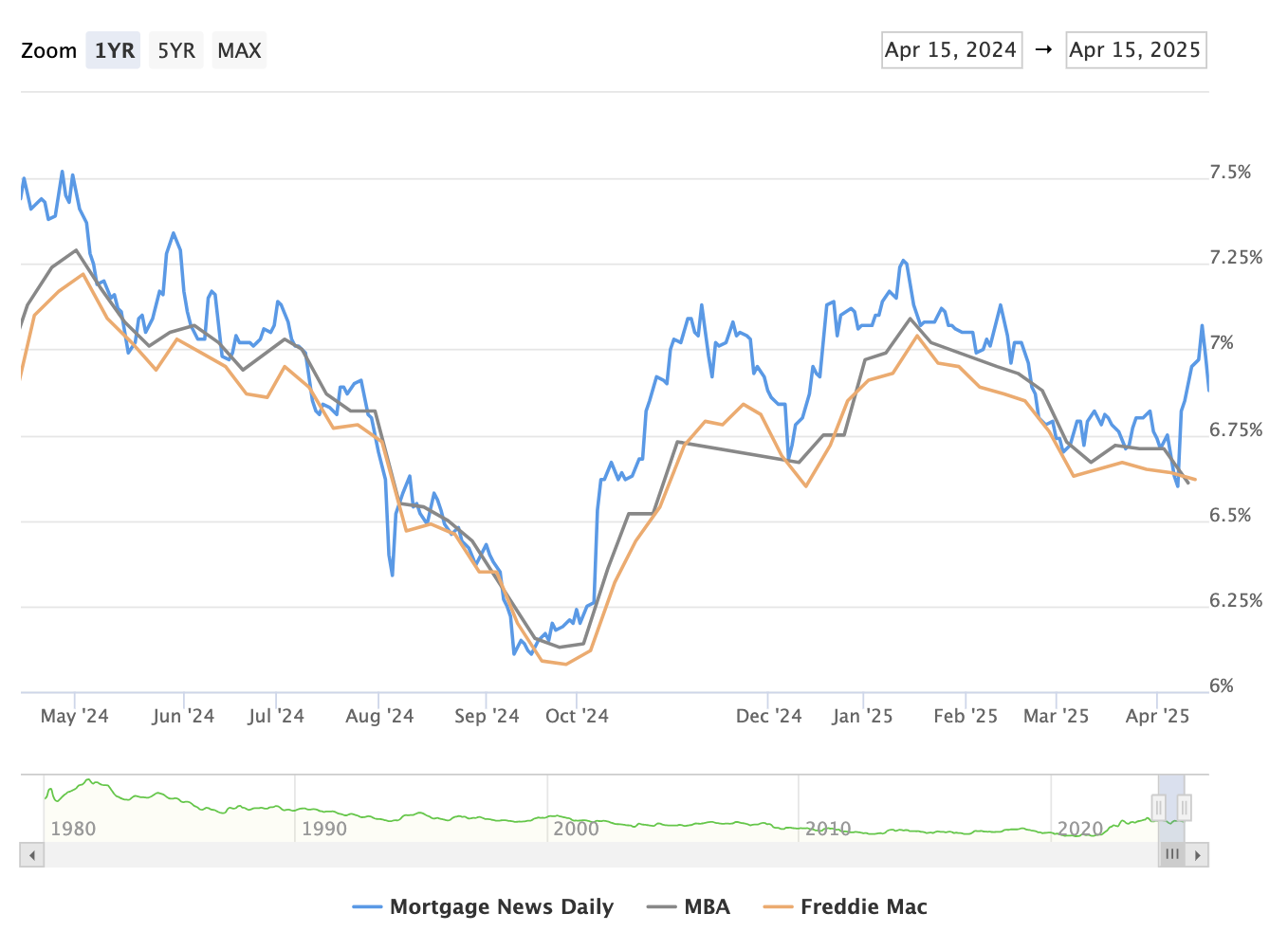Viewport: 1288px width, 950px height.
Task: Switch zoom to 5YR
Action: point(176,50)
